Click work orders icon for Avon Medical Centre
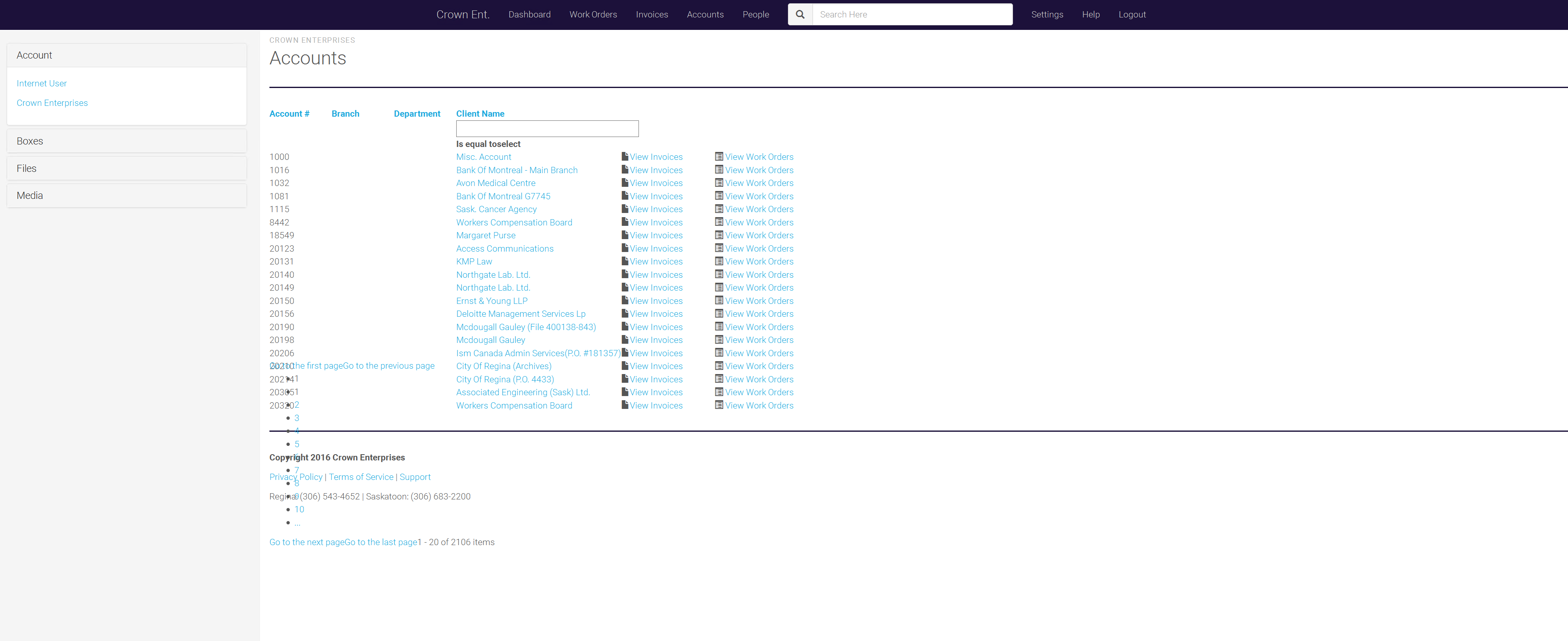 pos(719,183)
